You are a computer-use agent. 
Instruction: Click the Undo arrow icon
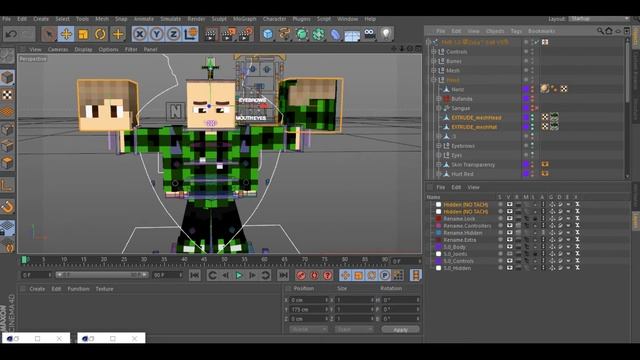[x=11, y=34]
